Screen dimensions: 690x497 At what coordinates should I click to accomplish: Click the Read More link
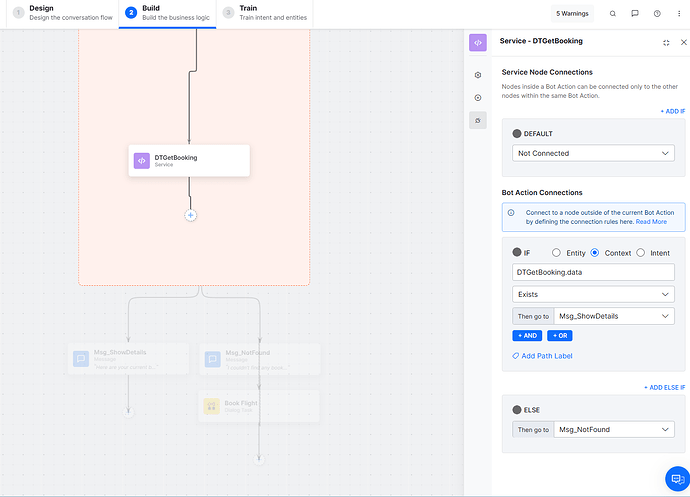pyautogui.click(x=652, y=221)
